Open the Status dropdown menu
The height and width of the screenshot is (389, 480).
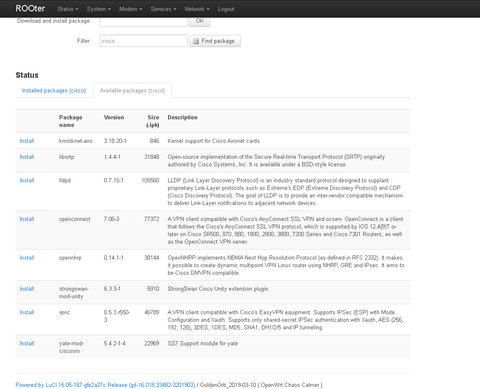click(68, 9)
